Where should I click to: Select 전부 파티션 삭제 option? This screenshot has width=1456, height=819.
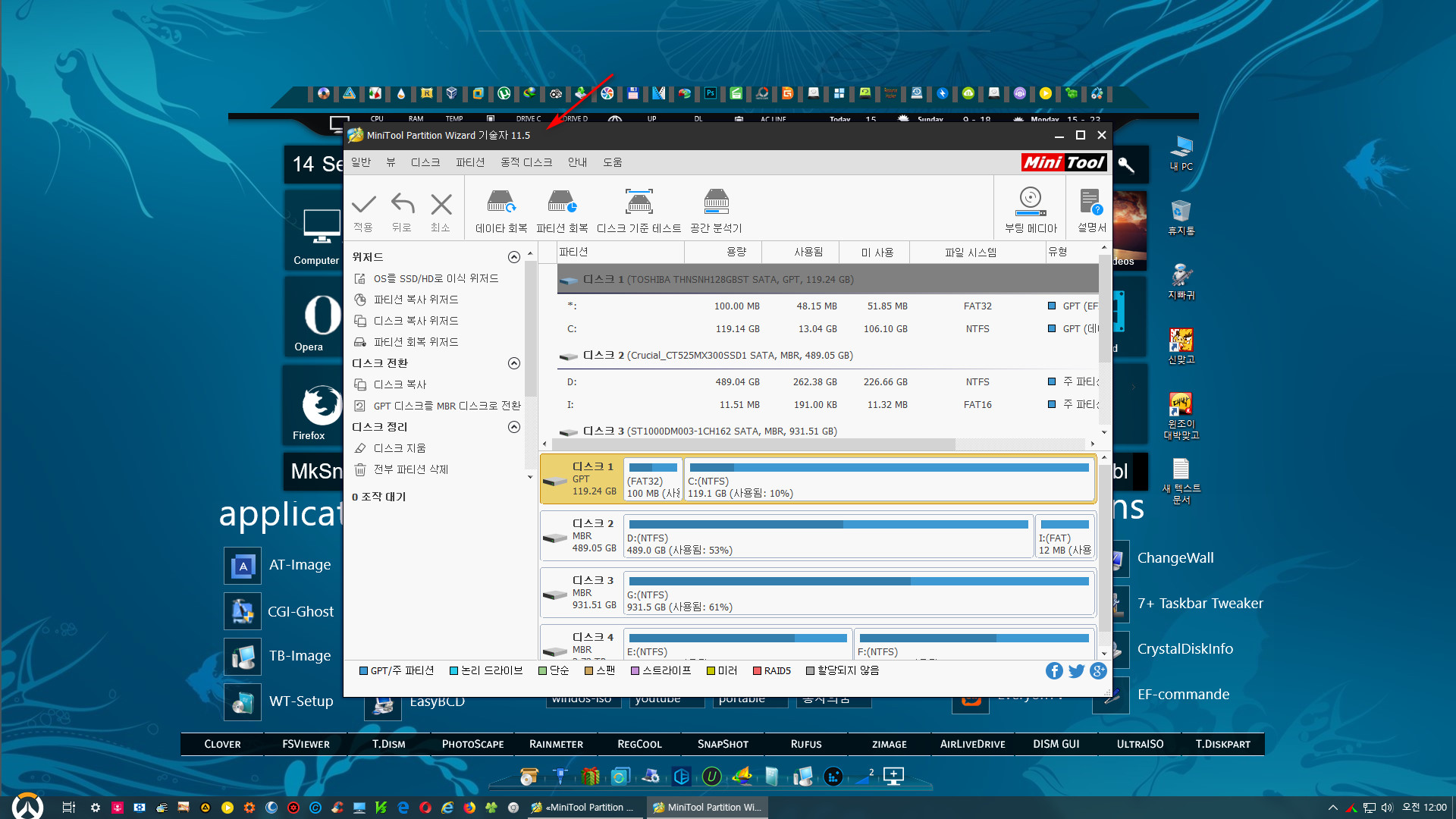(x=410, y=469)
